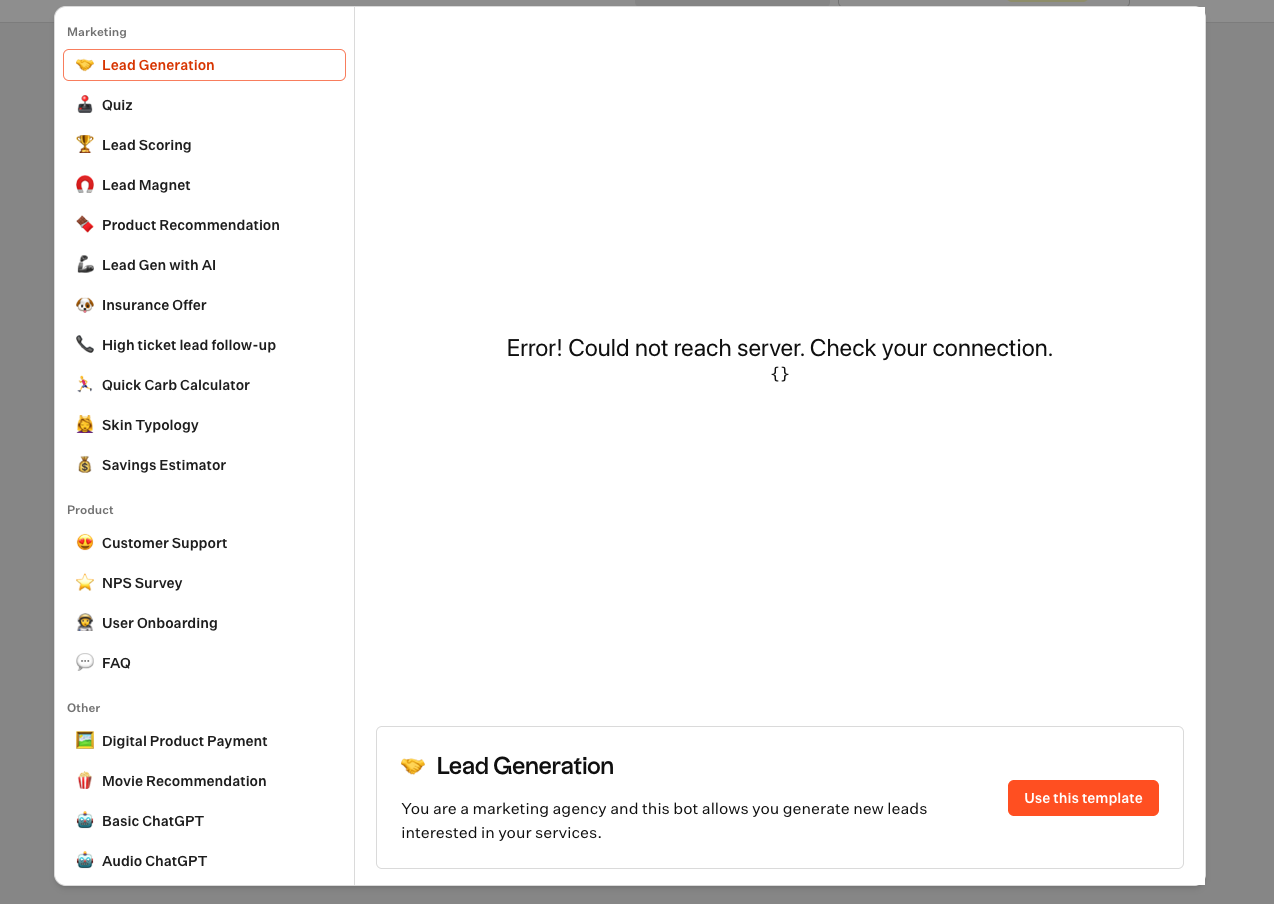Click the chocolate bar Product Recommendation icon

(x=85, y=225)
